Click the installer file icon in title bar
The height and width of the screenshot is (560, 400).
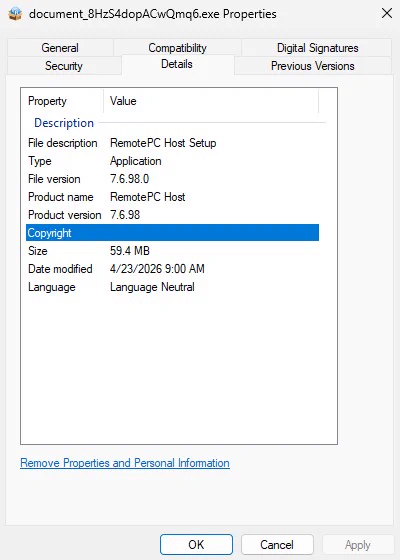pos(15,14)
